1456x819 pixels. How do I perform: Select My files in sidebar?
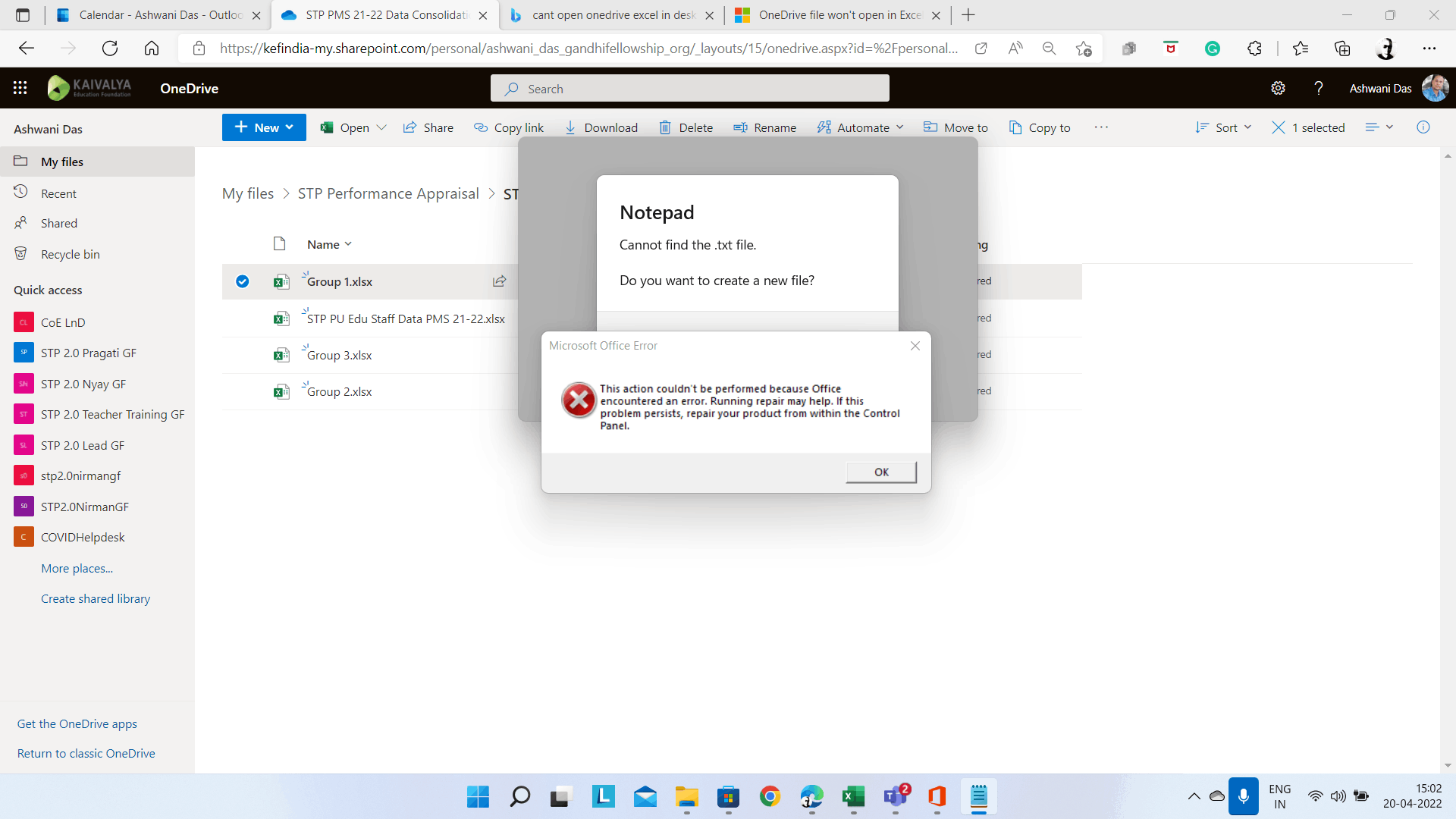click(x=97, y=162)
